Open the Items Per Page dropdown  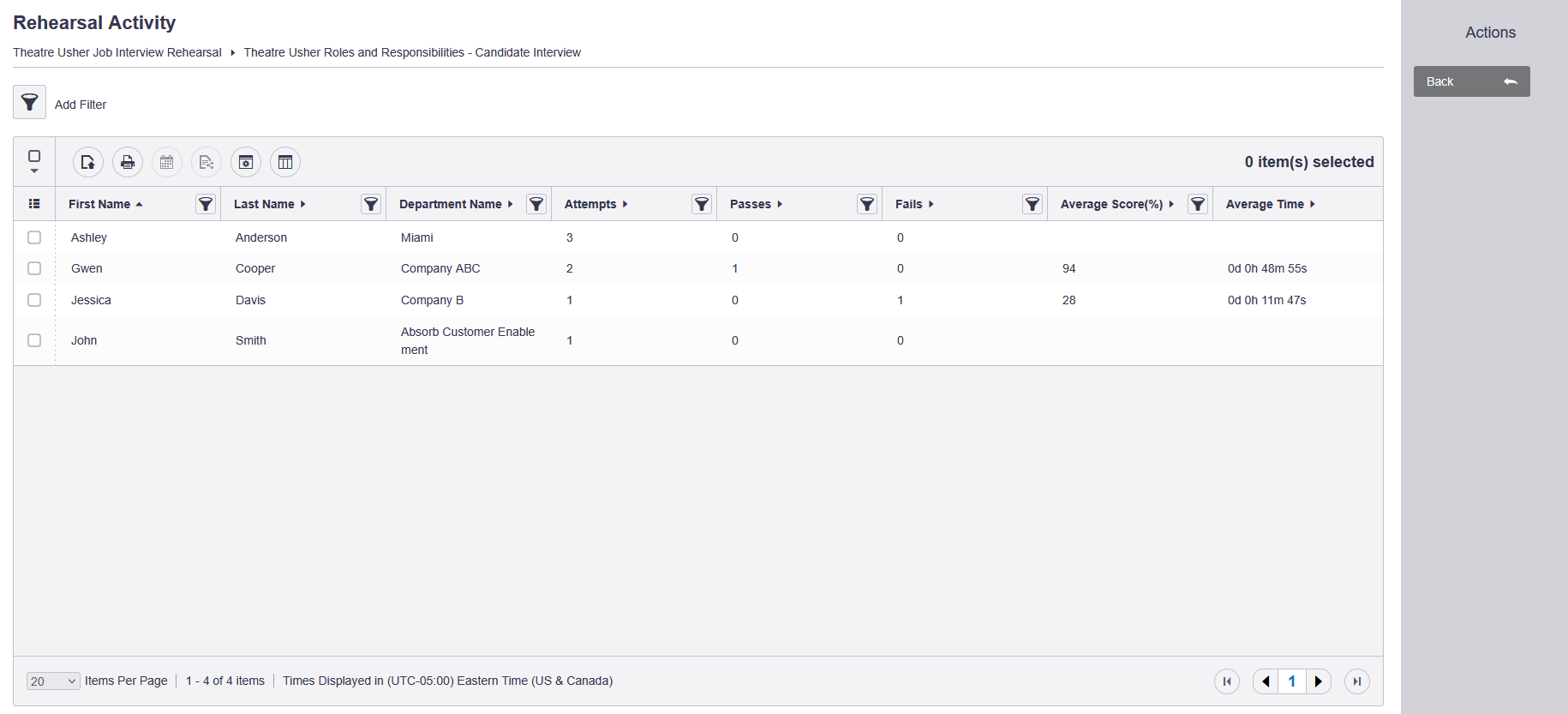(53, 681)
